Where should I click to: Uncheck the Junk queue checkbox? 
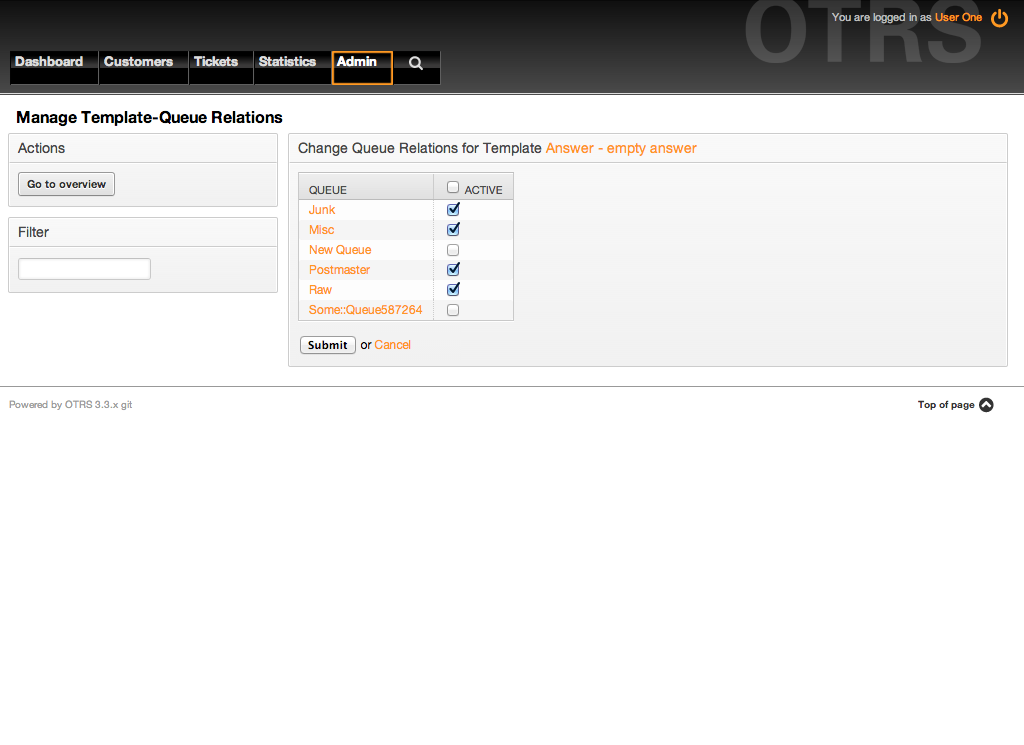point(453,210)
